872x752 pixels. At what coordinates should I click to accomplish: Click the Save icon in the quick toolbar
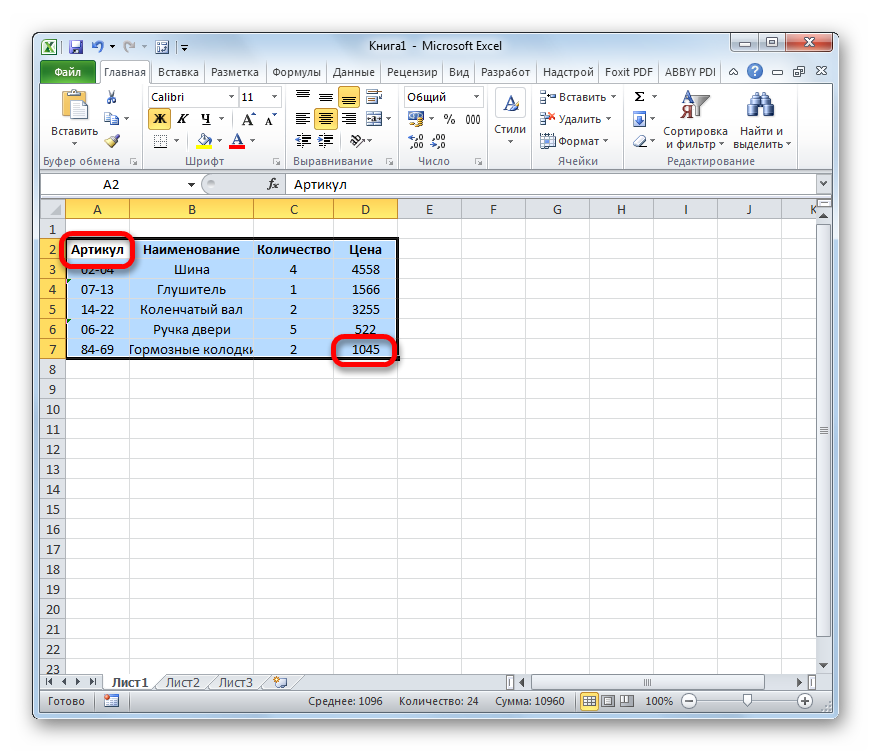[75, 46]
